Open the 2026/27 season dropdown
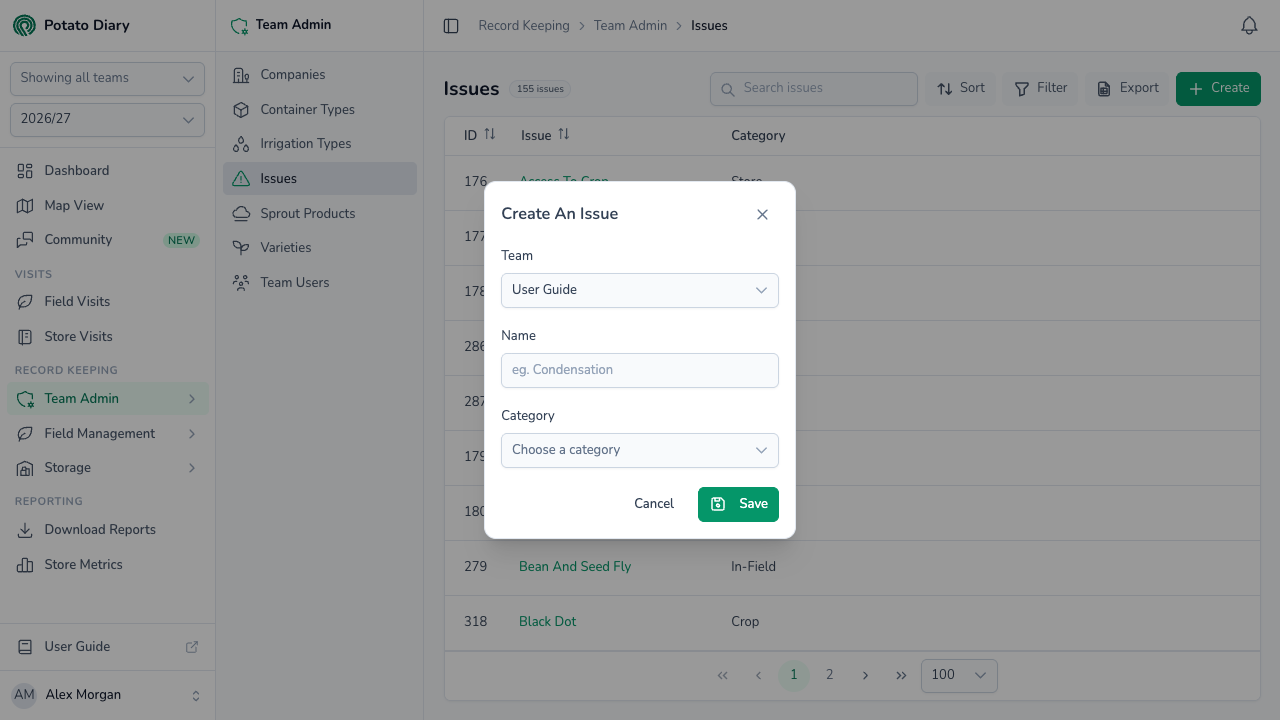 (107, 119)
